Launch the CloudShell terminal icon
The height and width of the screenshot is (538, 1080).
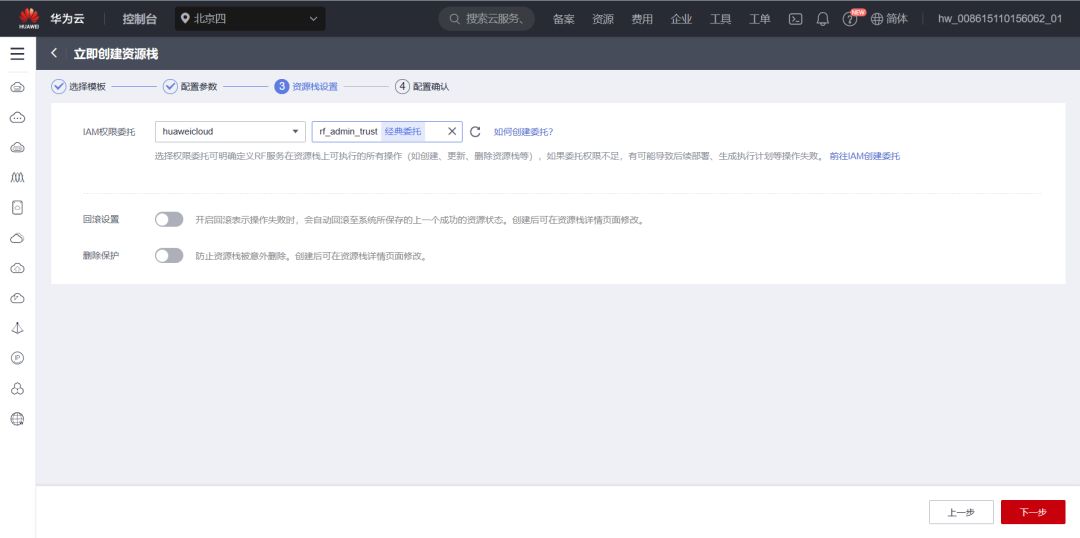click(796, 19)
